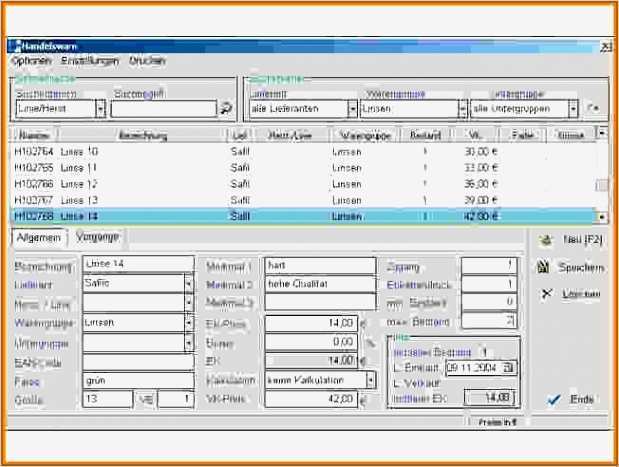The image size is (619, 467).
Task: Click the min. Bestand field showing 0
Action: tap(489, 302)
